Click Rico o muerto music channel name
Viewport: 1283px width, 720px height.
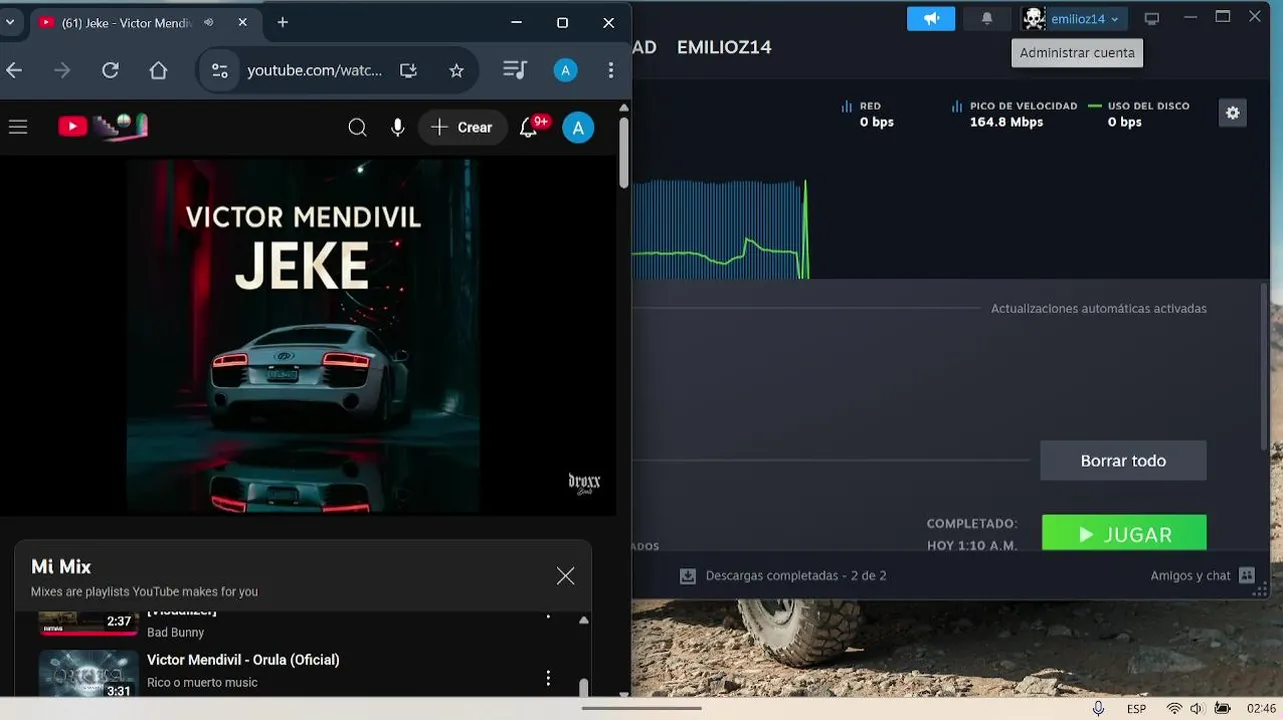pyautogui.click(x=202, y=683)
